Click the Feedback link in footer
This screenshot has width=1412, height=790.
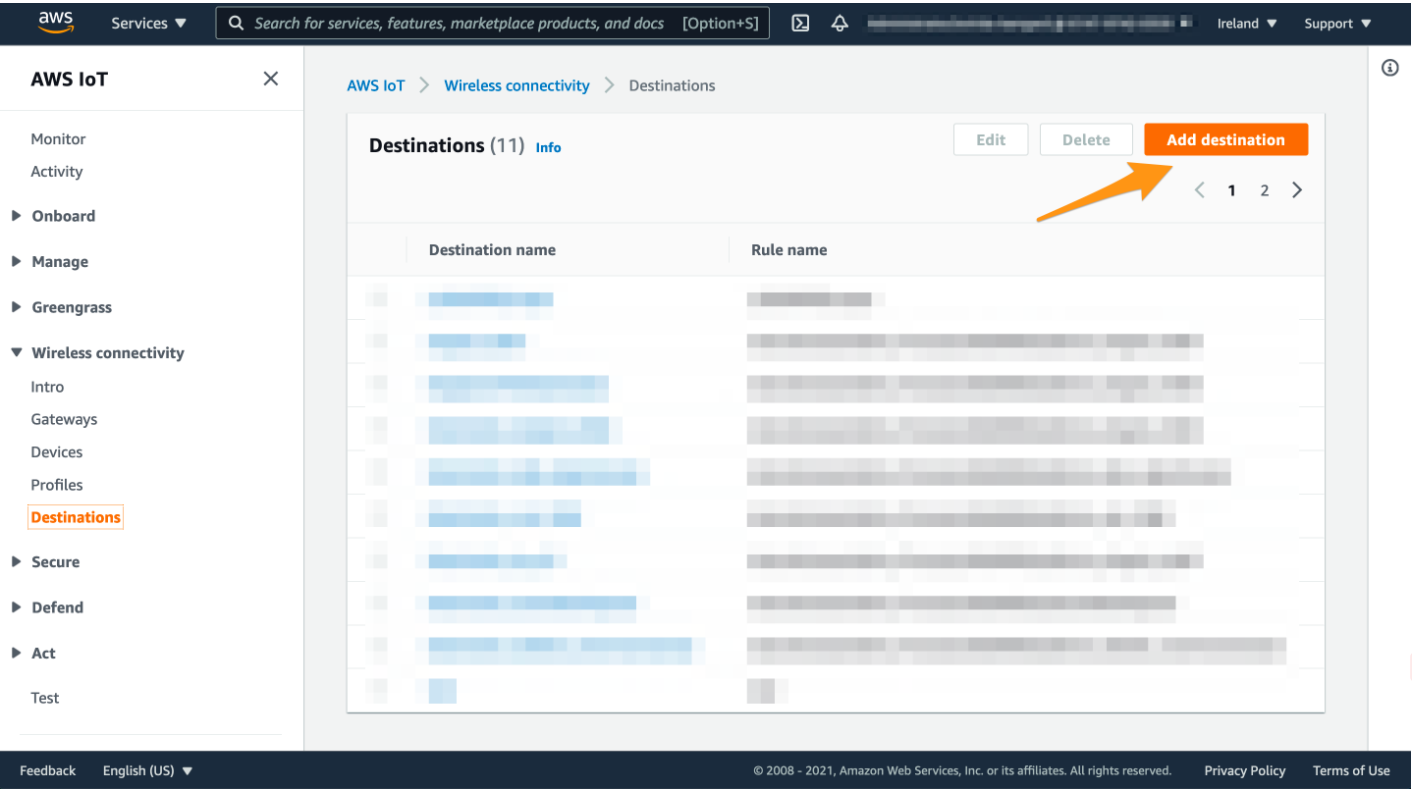[48, 770]
